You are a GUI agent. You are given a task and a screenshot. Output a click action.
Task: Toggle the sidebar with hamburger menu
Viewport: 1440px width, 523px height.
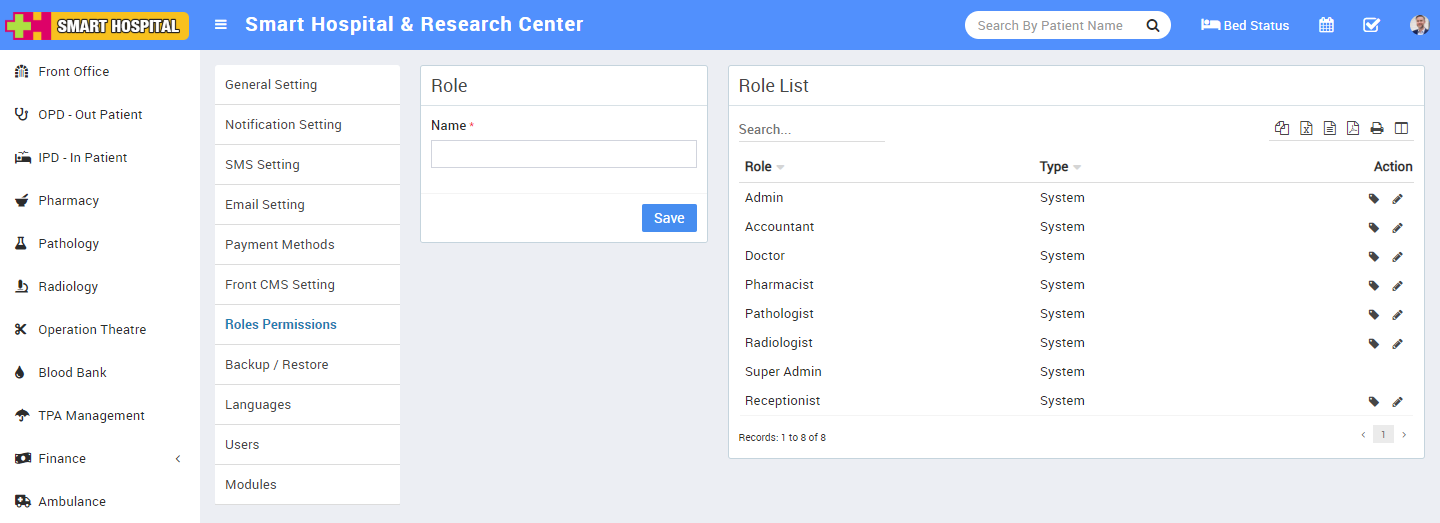[221, 25]
